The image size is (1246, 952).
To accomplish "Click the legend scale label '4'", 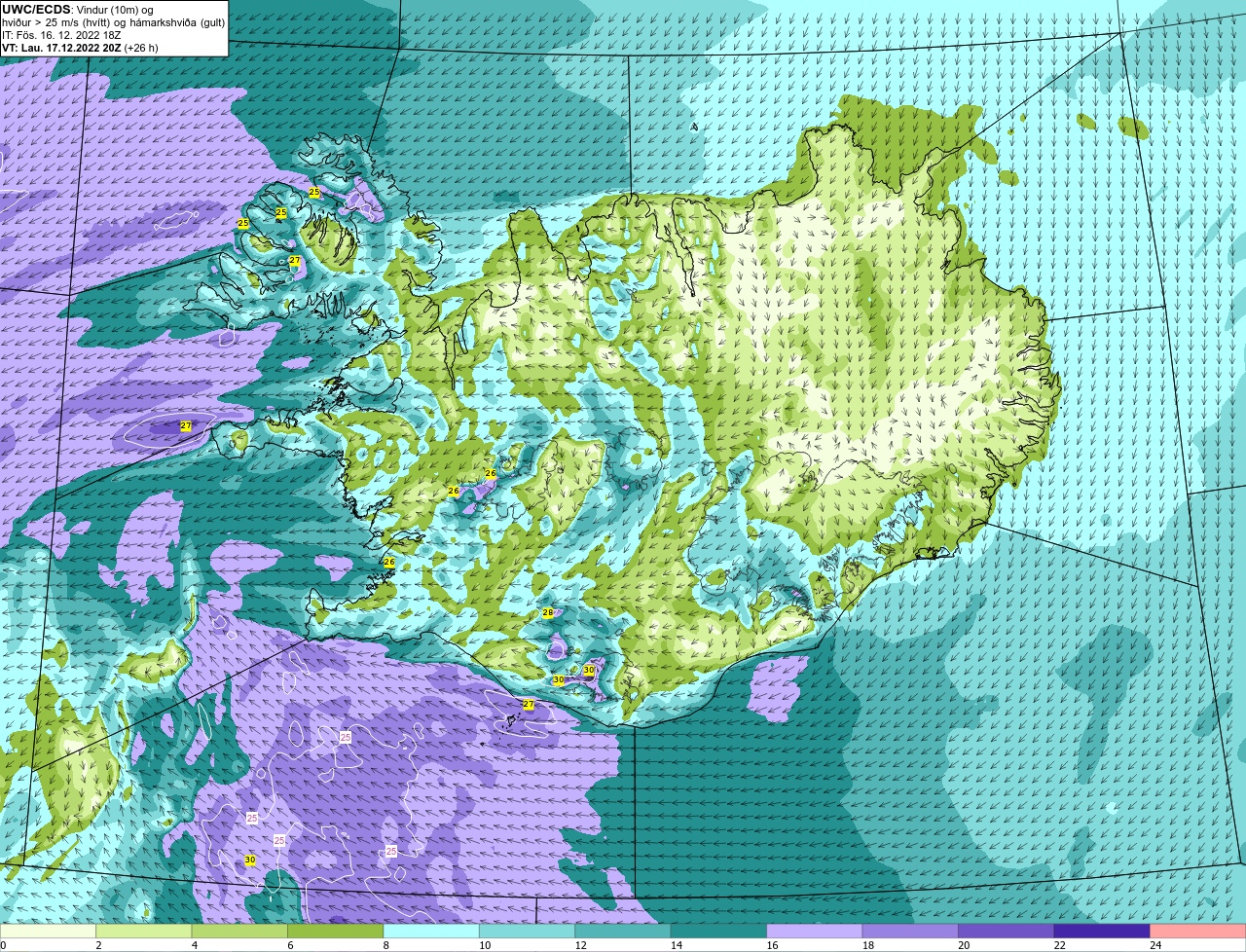I will tap(194, 944).
